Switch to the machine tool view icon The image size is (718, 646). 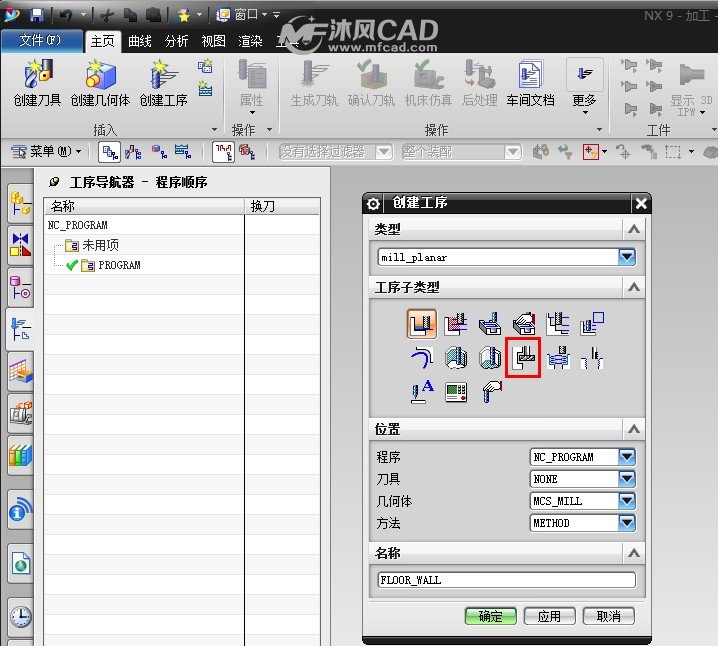133,152
